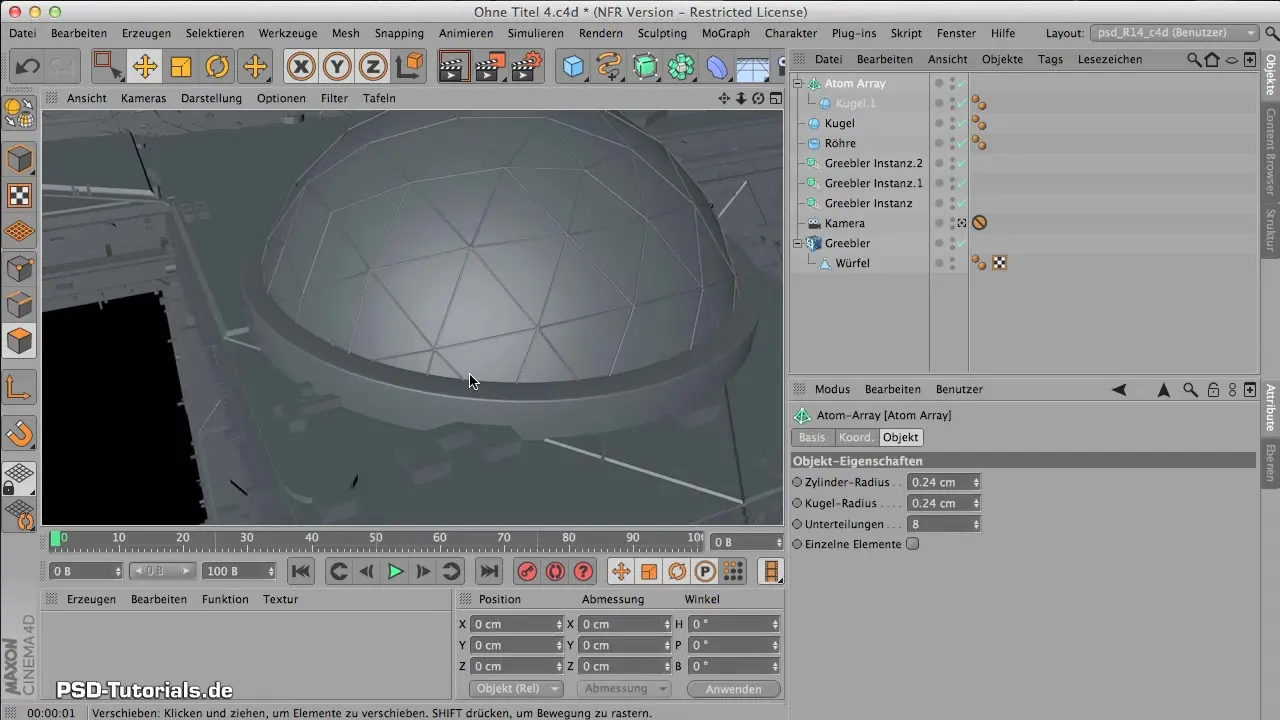Toggle the enable check for Greebler Instanz.1
Screen dimensions: 1280x720
click(962, 183)
